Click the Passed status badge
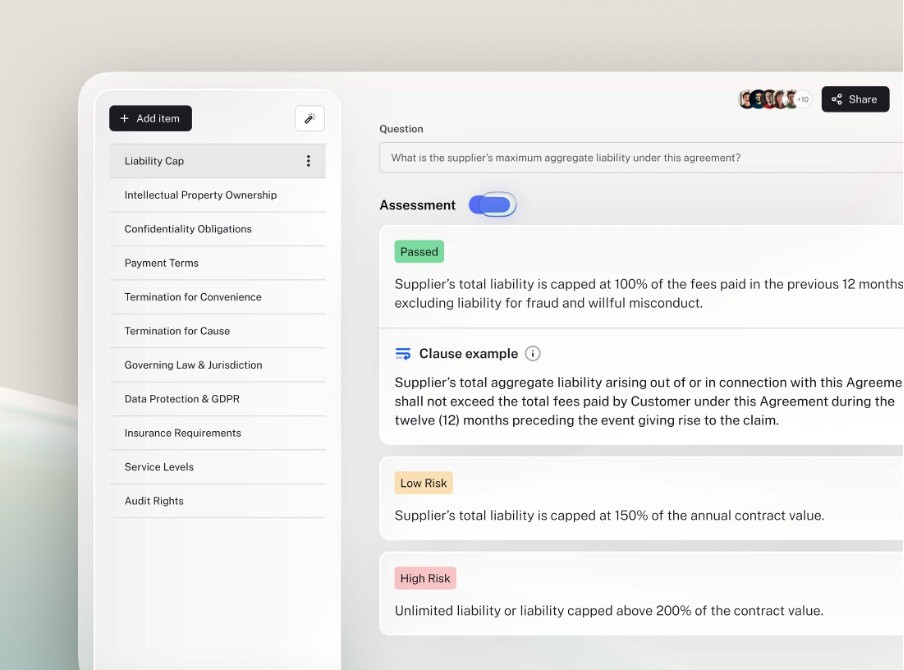The image size is (904, 670). [x=419, y=251]
